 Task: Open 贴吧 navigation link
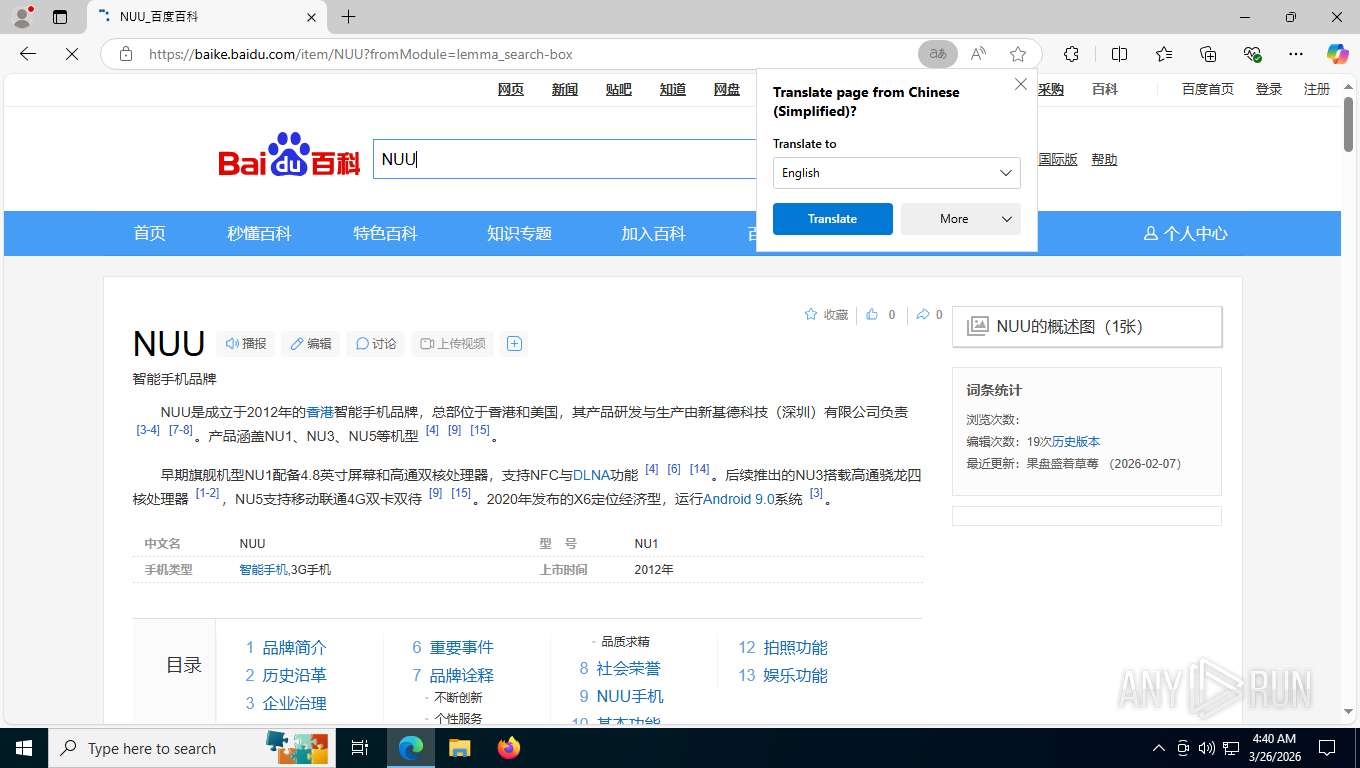[619, 89]
